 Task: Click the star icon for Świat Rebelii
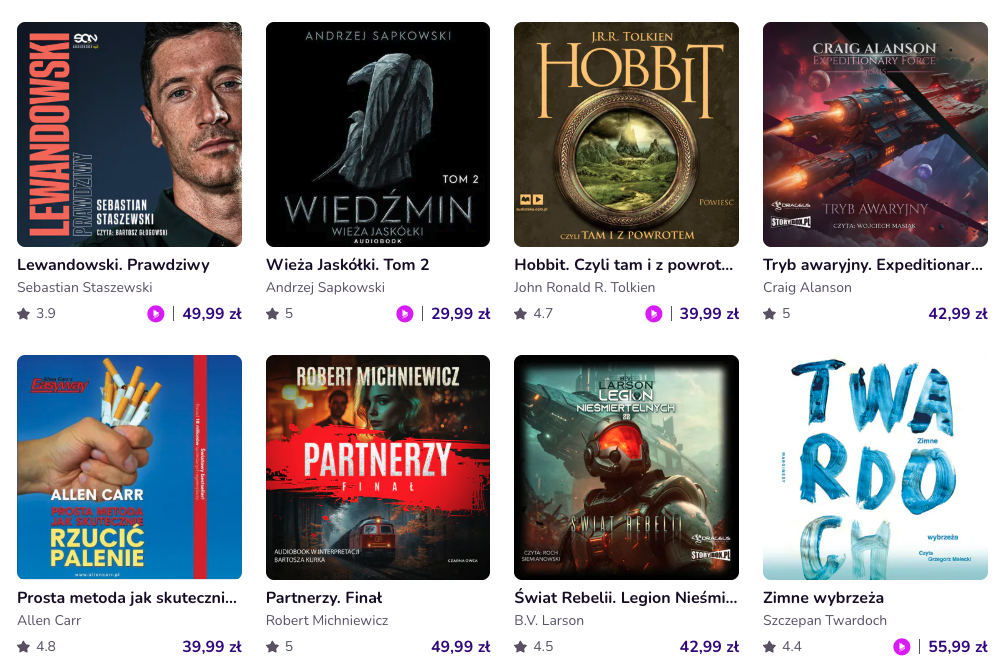point(521,647)
